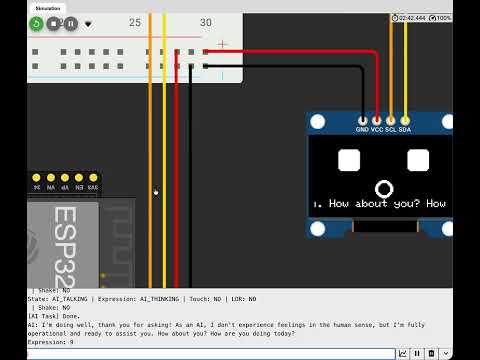Screen dimensions: 480x360
Task: Click the rightmost yellow header pin on the ESP32
Action: tap(93, 178)
